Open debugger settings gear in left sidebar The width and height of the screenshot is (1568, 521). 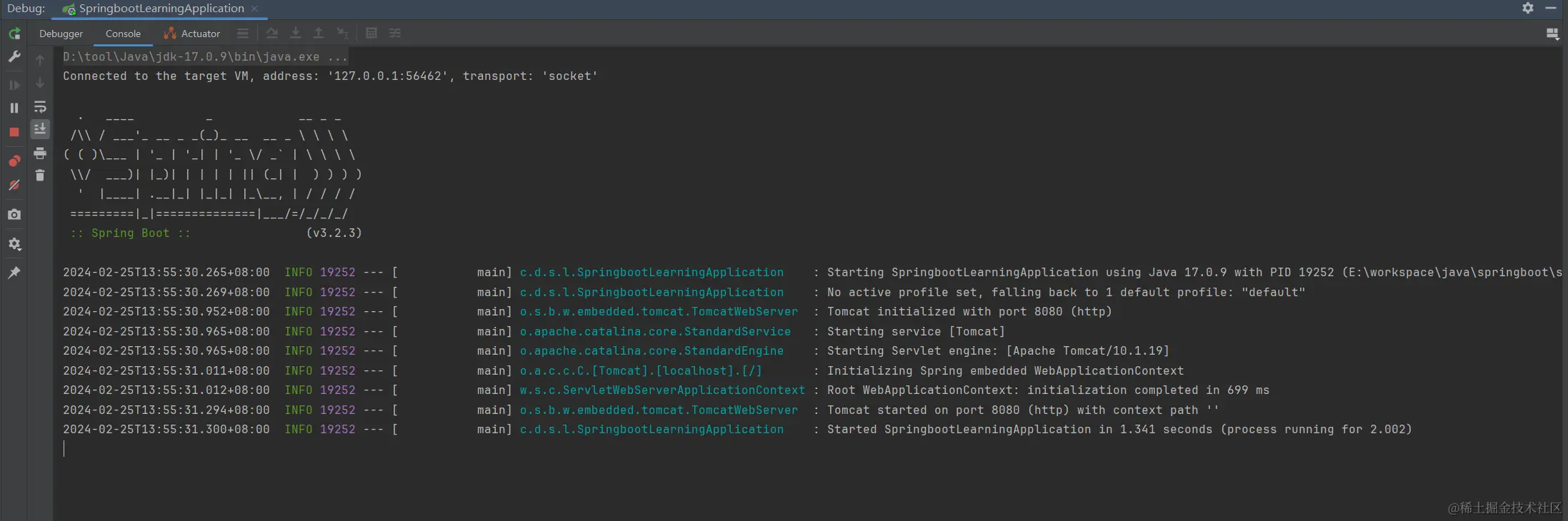pos(14,244)
